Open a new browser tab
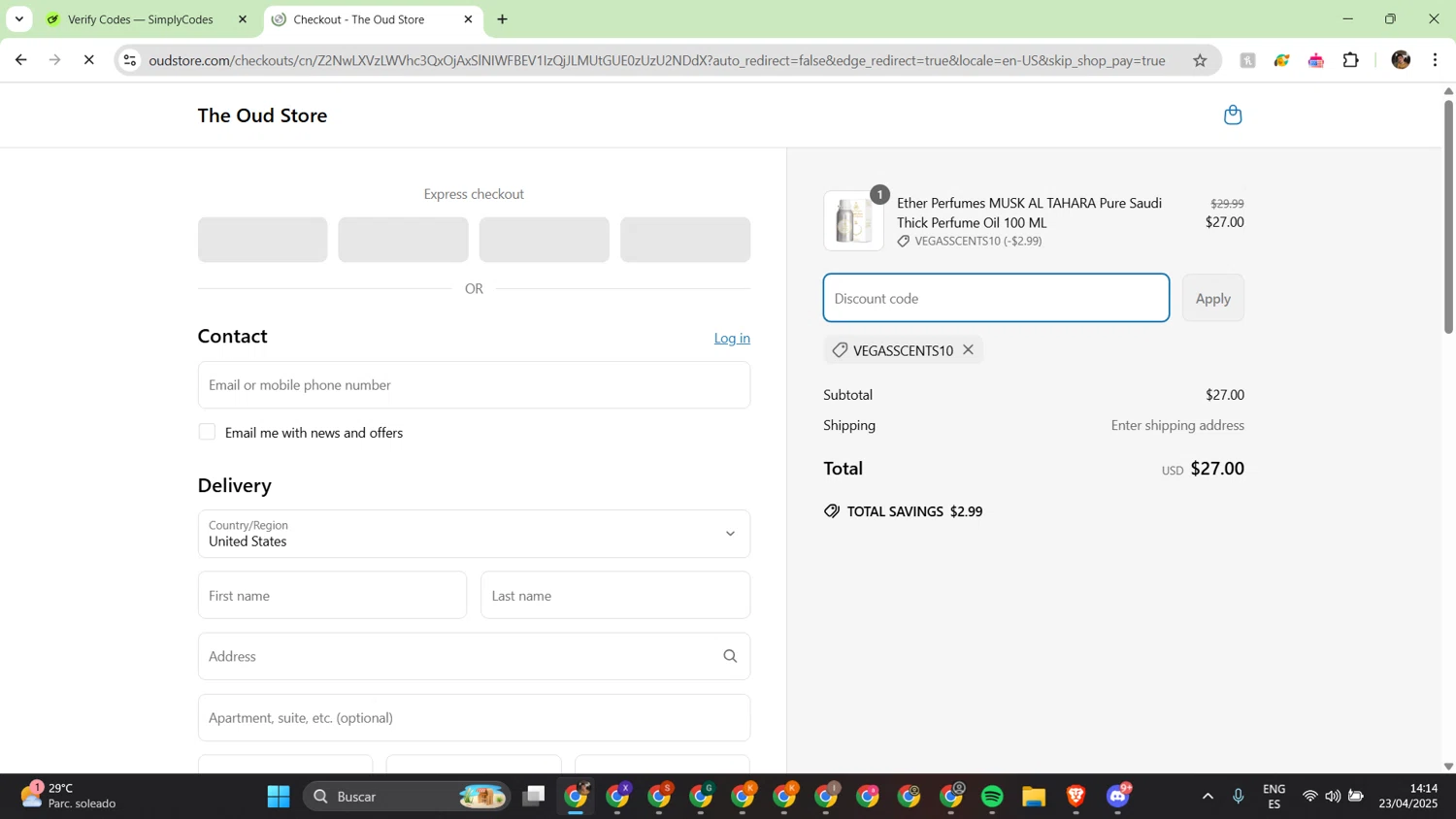The width and height of the screenshot is (1456, 819). point(502,19)
